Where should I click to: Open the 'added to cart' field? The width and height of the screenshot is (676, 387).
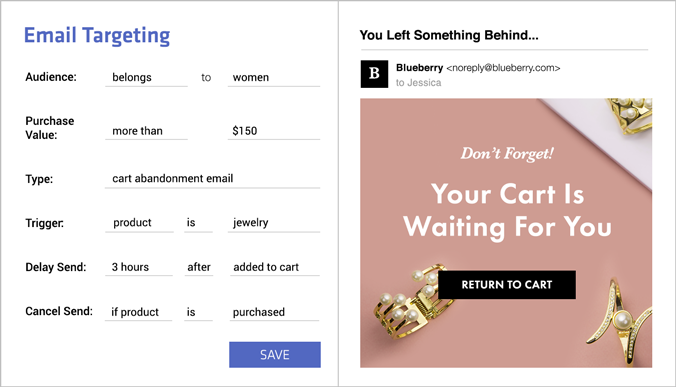[x=275, y=267]
